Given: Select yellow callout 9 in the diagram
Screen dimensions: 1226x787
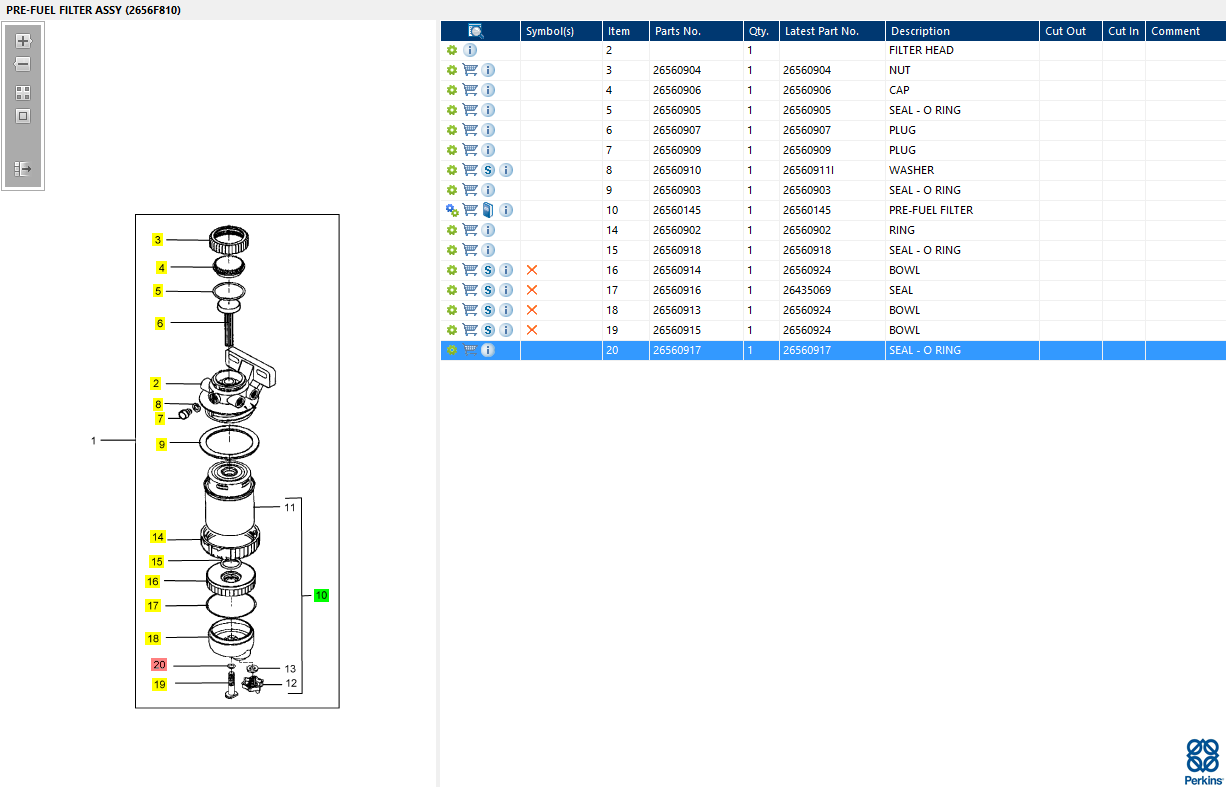Looking at the screenshot, I should pyautogui.click(x=161, y=444).
